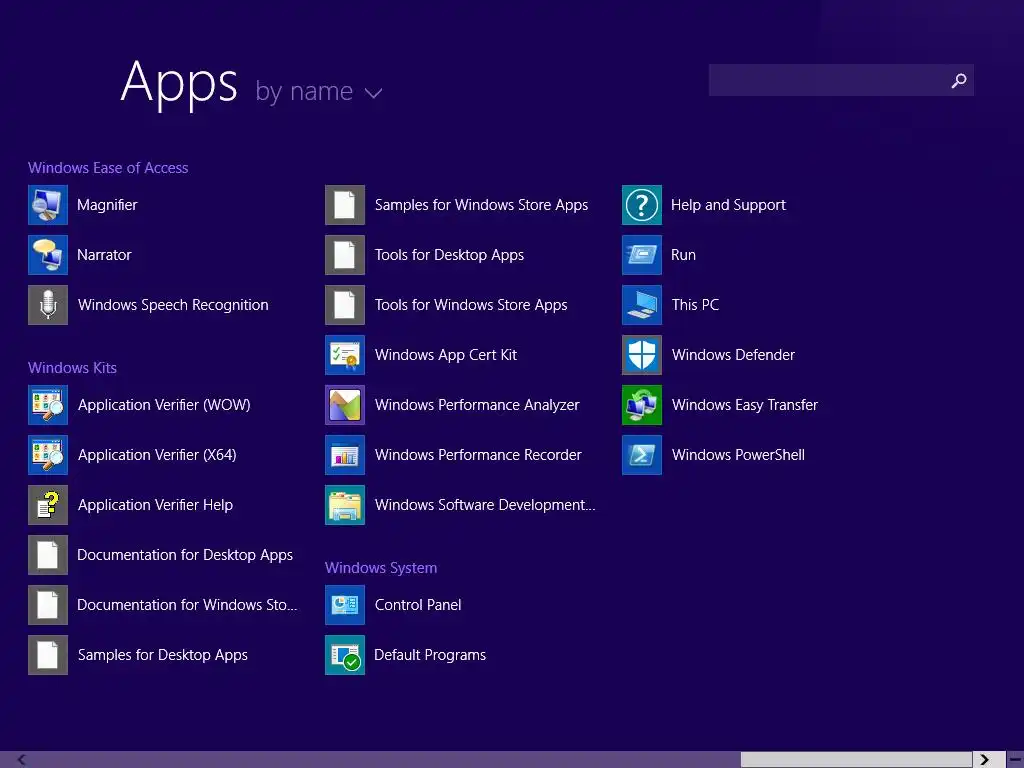
Task: Click 'Windows Speech Recognition' text
Action: coord(173,305)
